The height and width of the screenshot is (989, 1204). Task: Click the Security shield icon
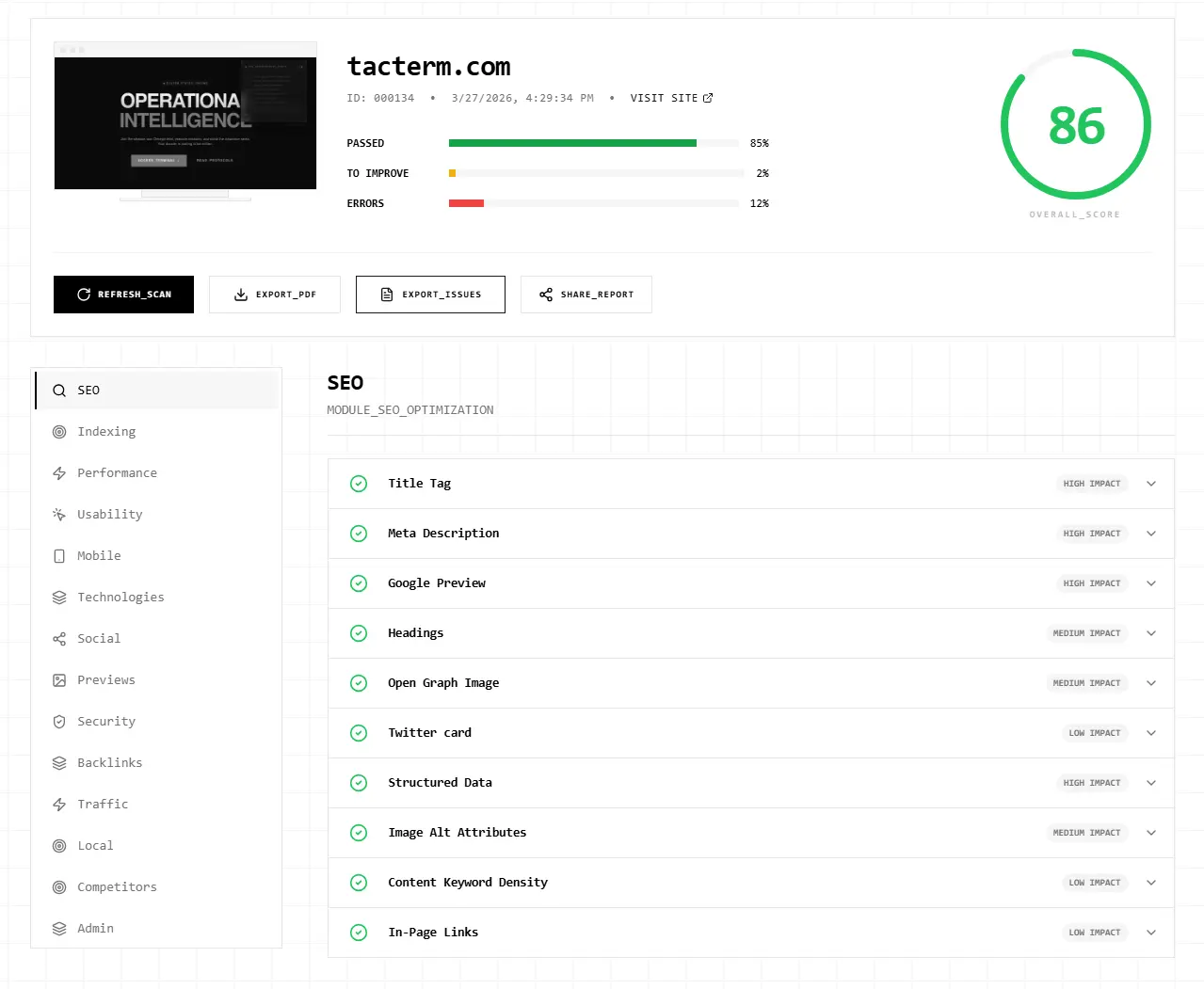(x=59, y=722)
